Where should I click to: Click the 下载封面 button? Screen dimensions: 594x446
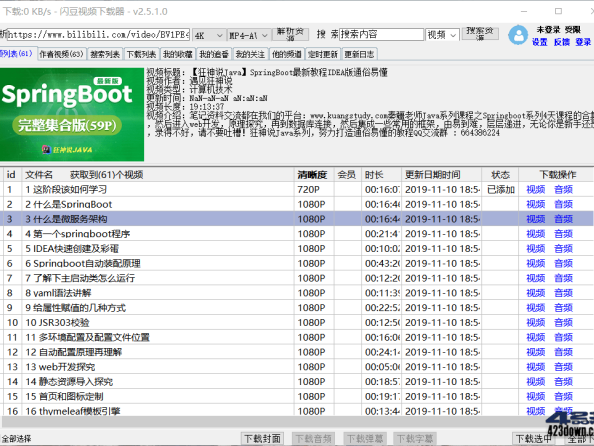pyautogui.click(x=262, y=439)
